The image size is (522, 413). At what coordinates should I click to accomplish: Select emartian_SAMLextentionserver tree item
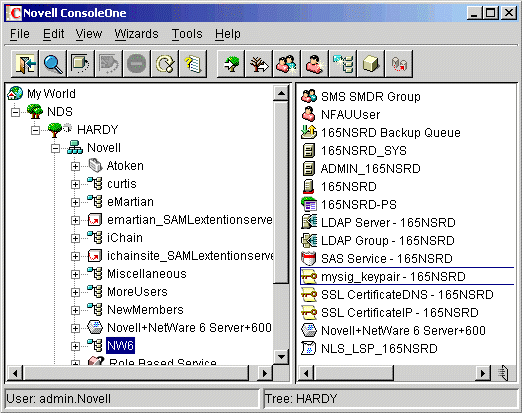tap(180, 220)
